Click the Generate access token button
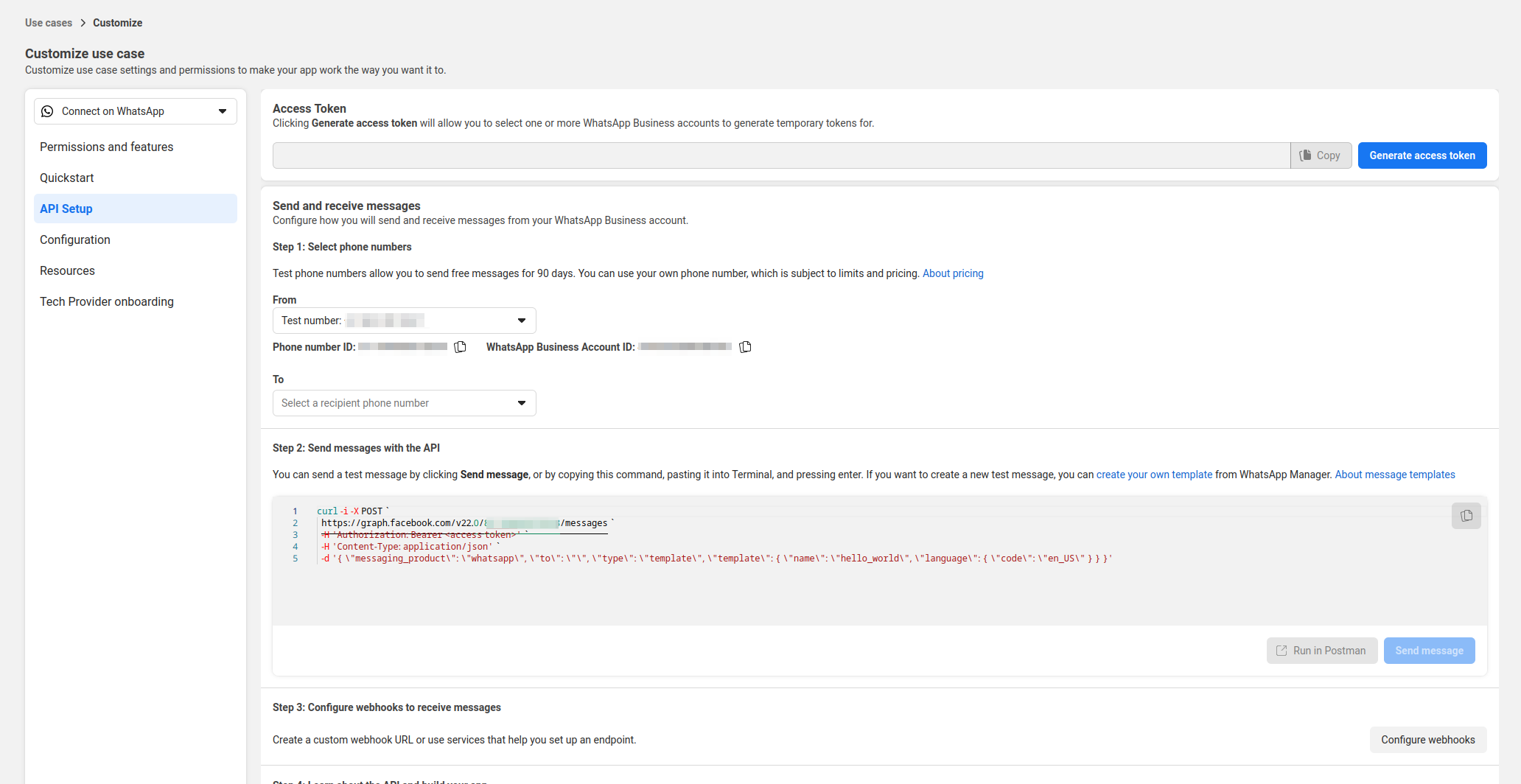The height and width of the screenshot is (784, 1521). (1422, 155)
